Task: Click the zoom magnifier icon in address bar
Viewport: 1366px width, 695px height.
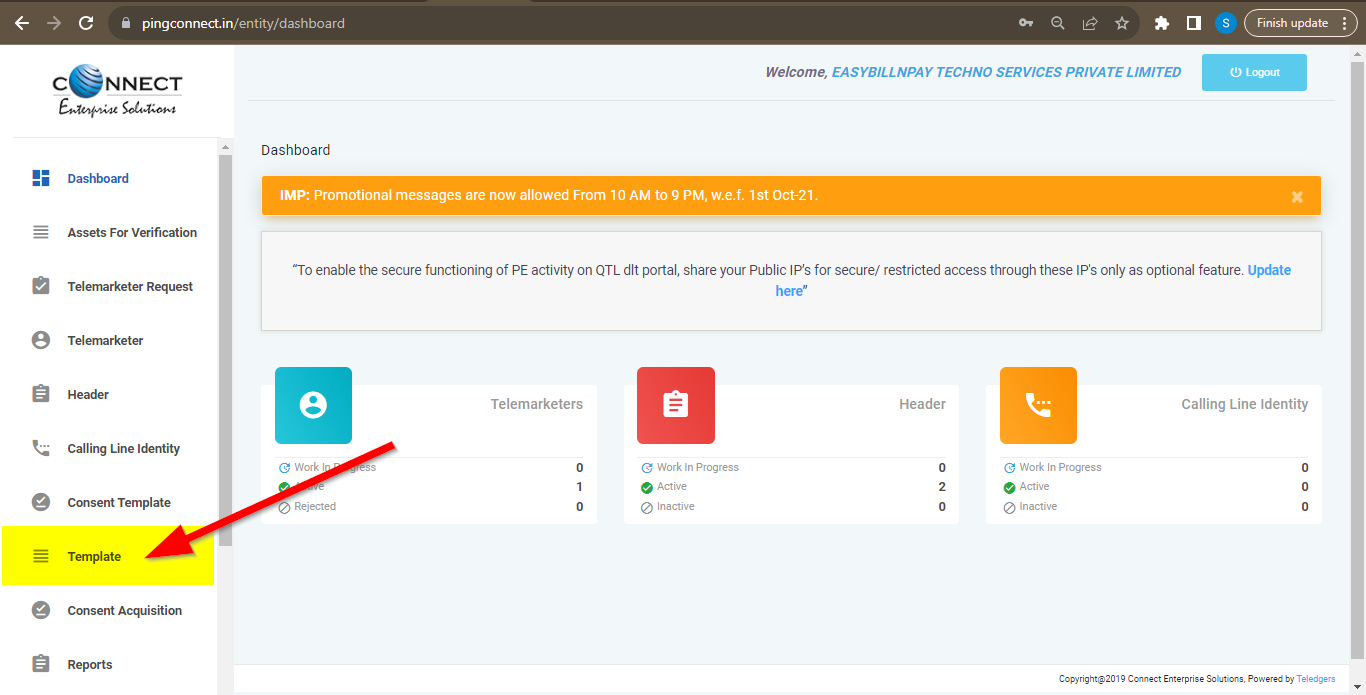Action: click(x=1058, y=23)
